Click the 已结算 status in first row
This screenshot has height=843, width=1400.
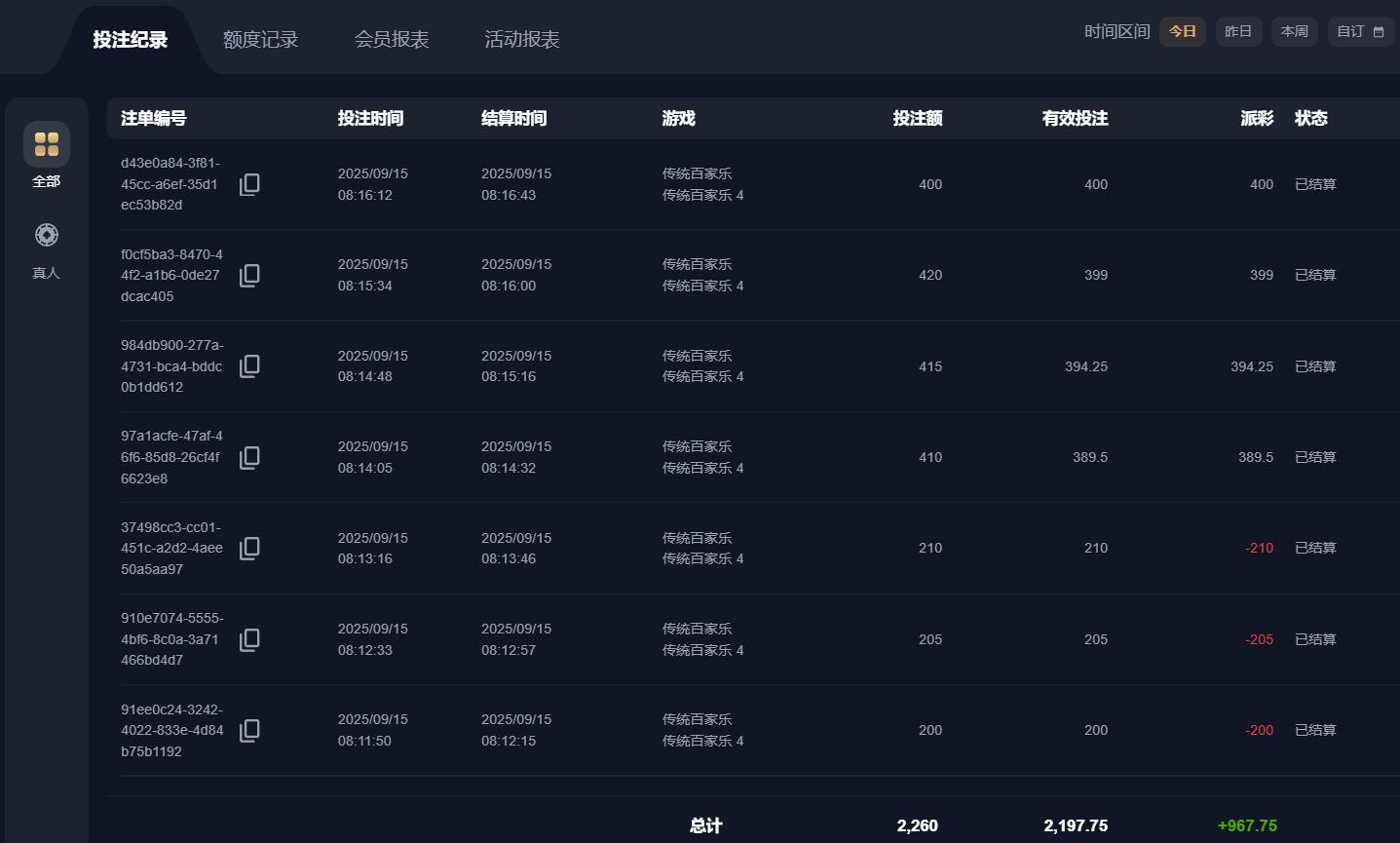click(x=1315, y=184)
